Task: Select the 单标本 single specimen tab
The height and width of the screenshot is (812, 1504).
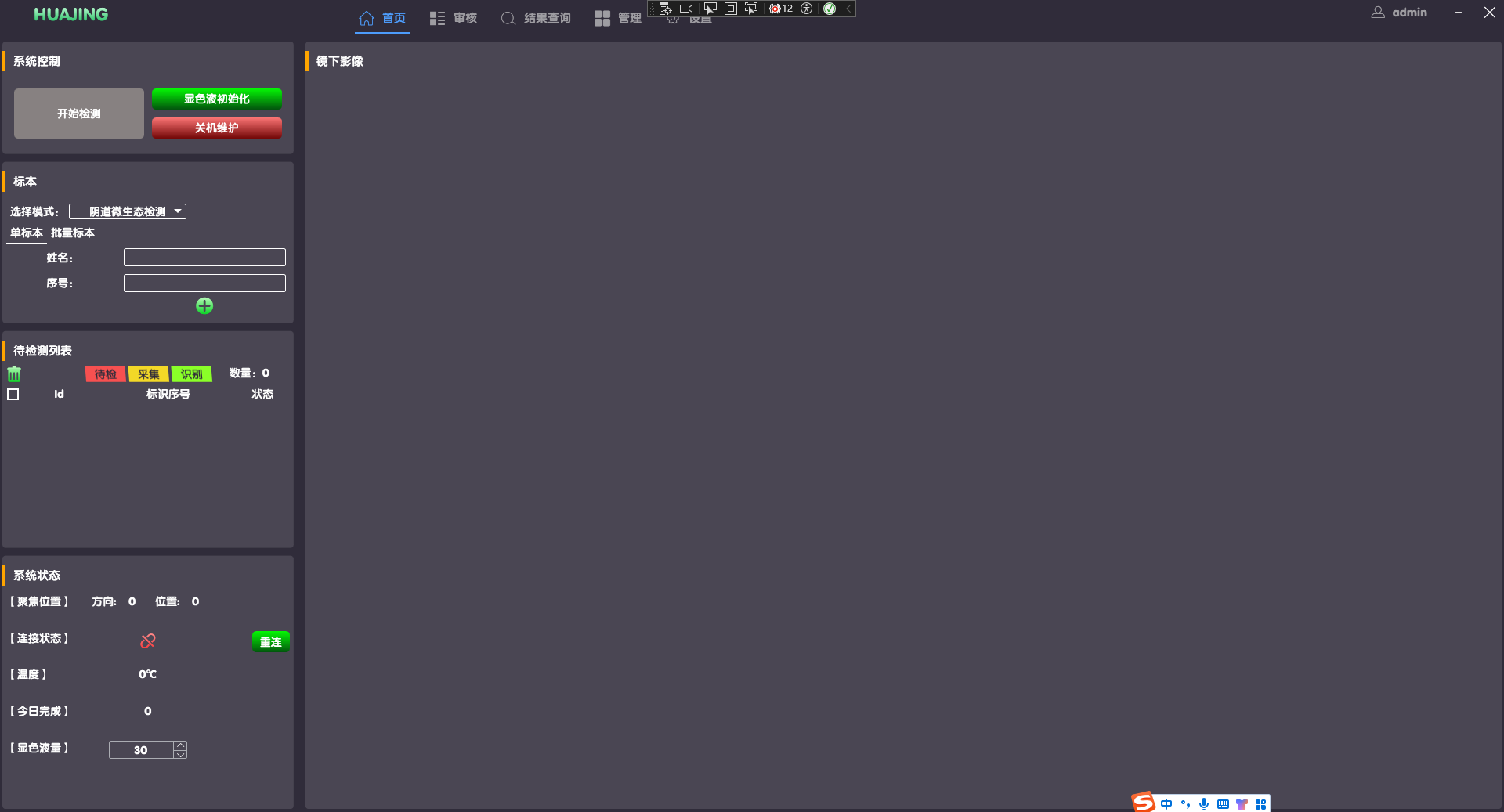Action: 27,233
